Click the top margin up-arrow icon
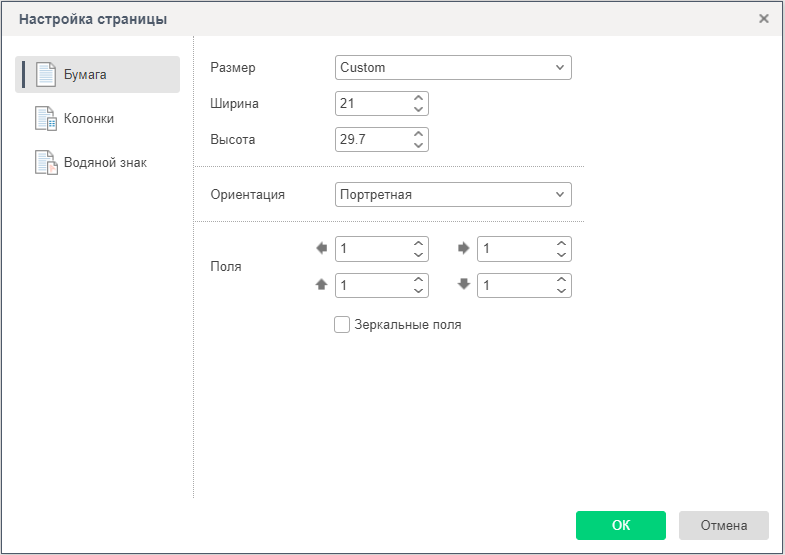The image size is (785, 555). click(321, 285)
